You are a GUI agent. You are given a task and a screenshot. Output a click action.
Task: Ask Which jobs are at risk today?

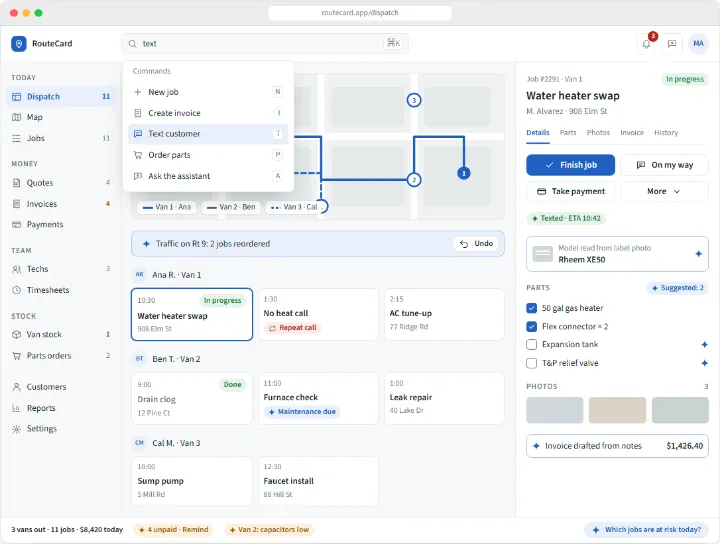tap(647, 530)
